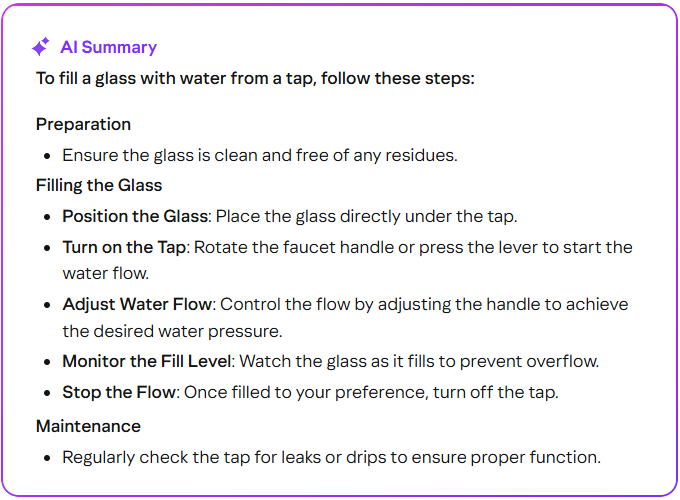Select the Maintenance section heading

click(x=88, y=426)
